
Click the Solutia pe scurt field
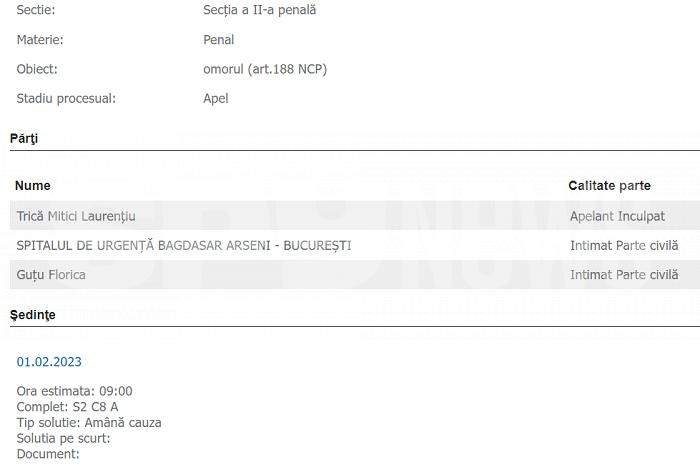coord(63,439)
